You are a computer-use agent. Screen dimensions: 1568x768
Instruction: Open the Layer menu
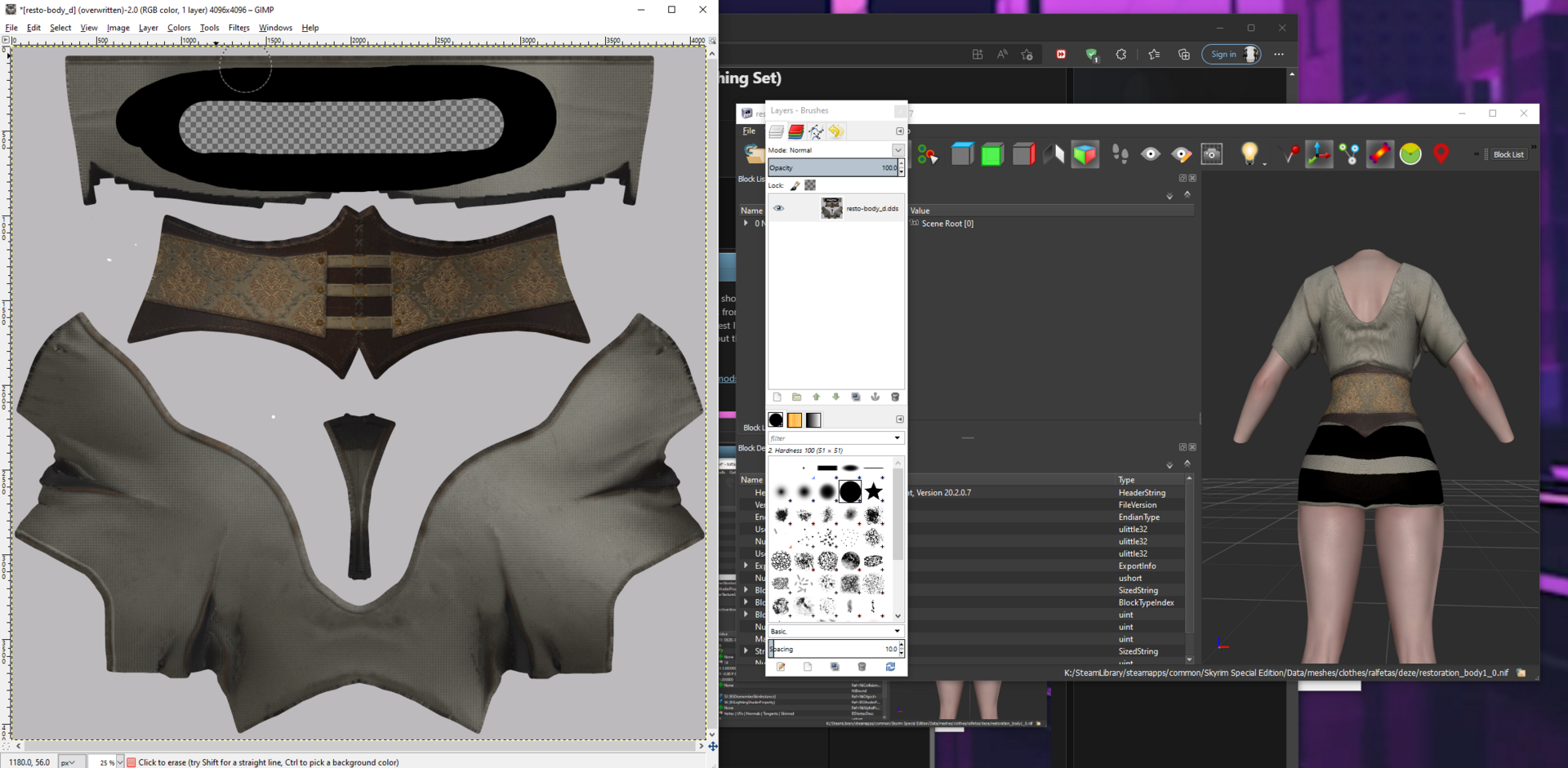(148, 28)
